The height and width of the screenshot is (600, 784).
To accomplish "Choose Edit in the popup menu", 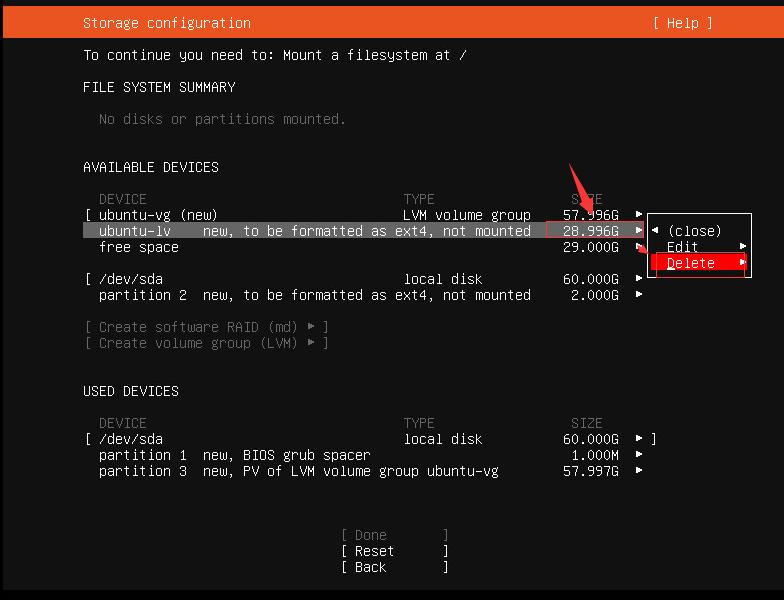I will (x=683, y=247).
